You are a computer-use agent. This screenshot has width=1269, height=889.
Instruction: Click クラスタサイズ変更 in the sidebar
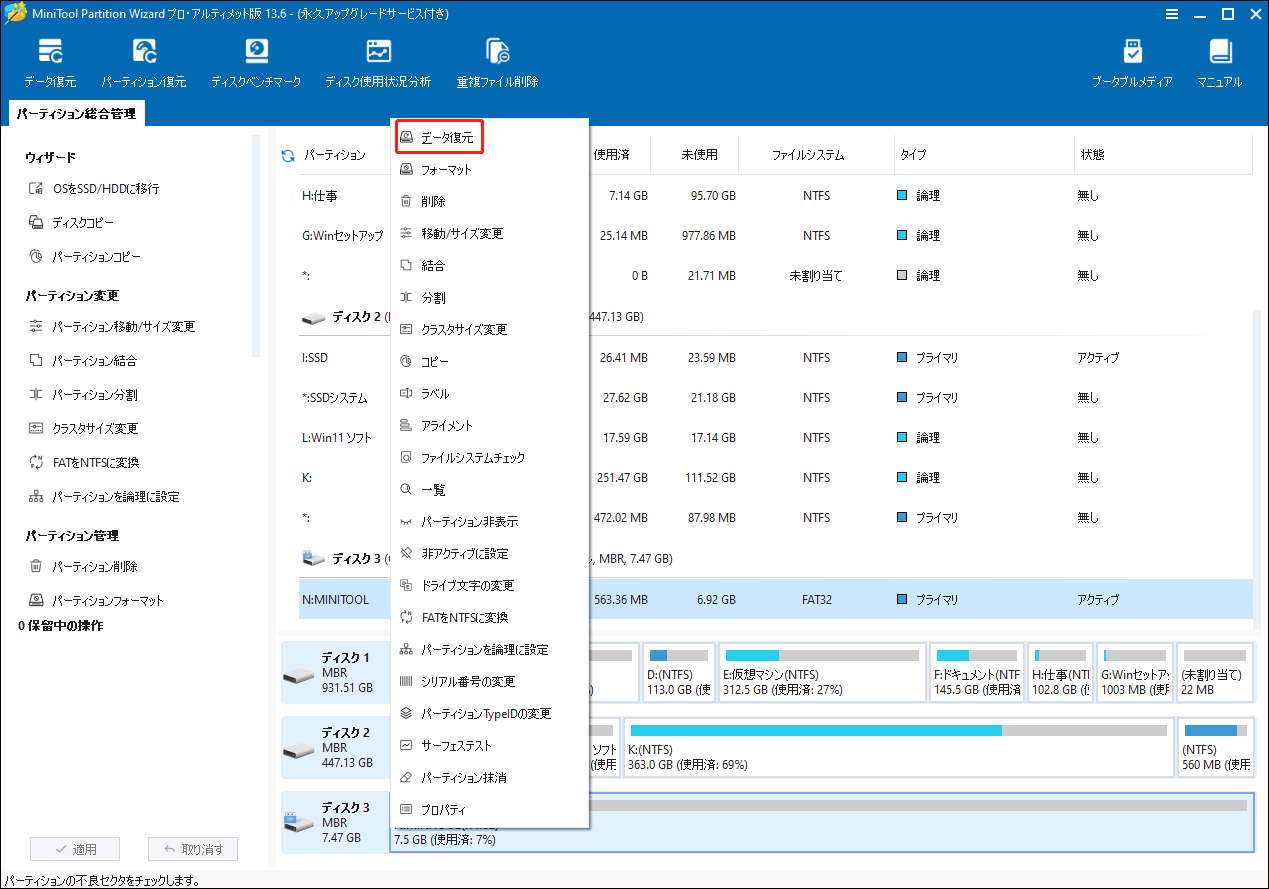tap(83, 429)
